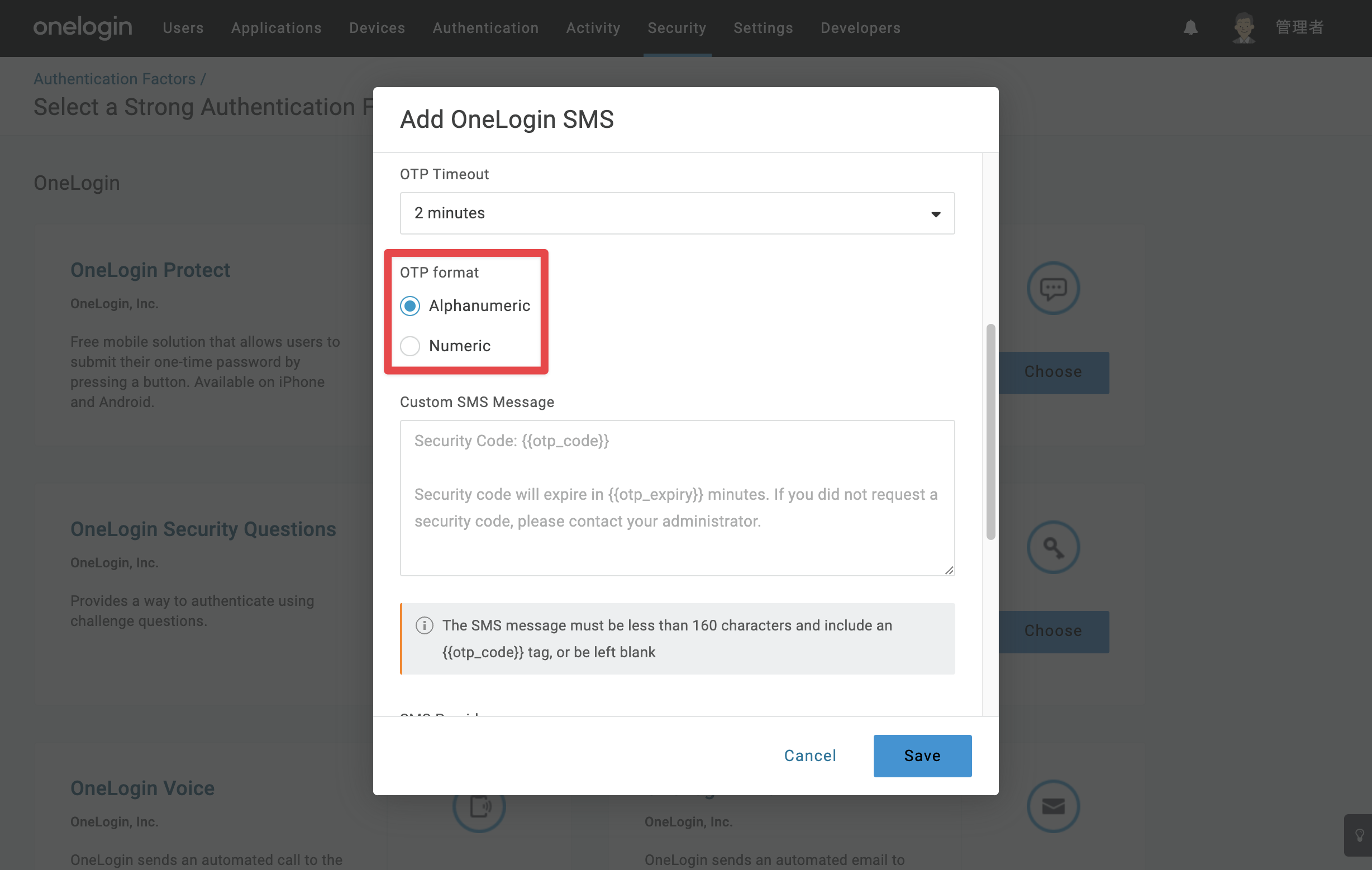Click the info icon in SMS notice
Viewport: 1372px width, 870px height.
[x=425, y=625]
